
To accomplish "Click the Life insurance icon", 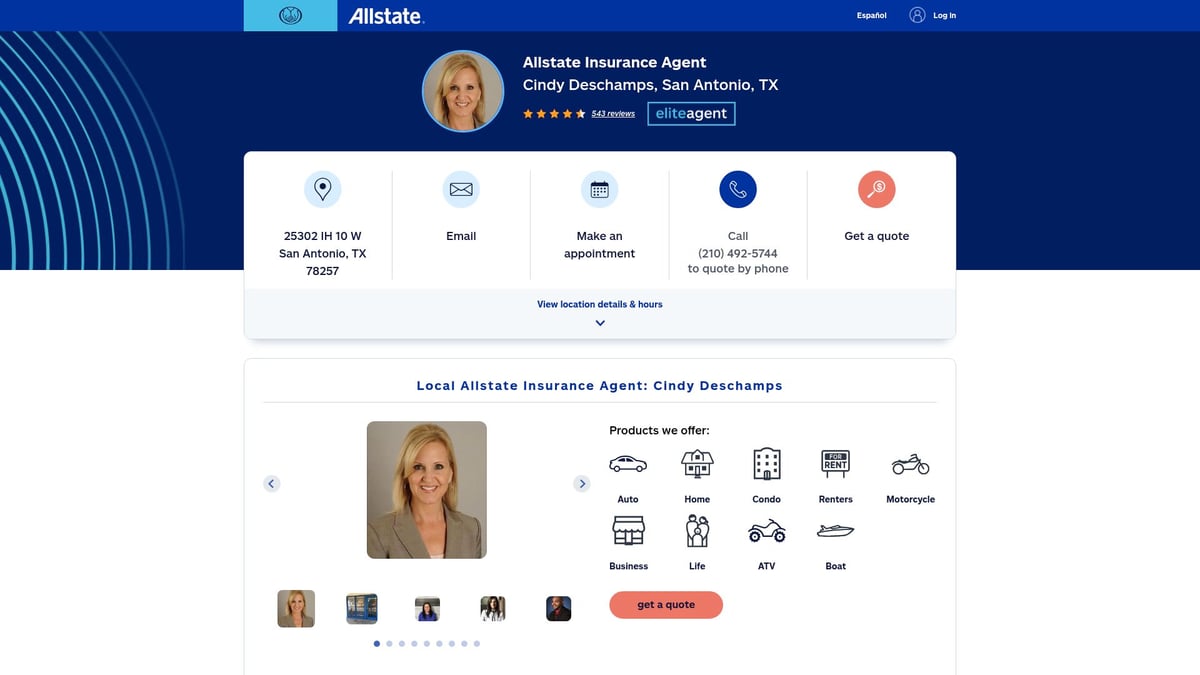I will [x=696, y=530].
